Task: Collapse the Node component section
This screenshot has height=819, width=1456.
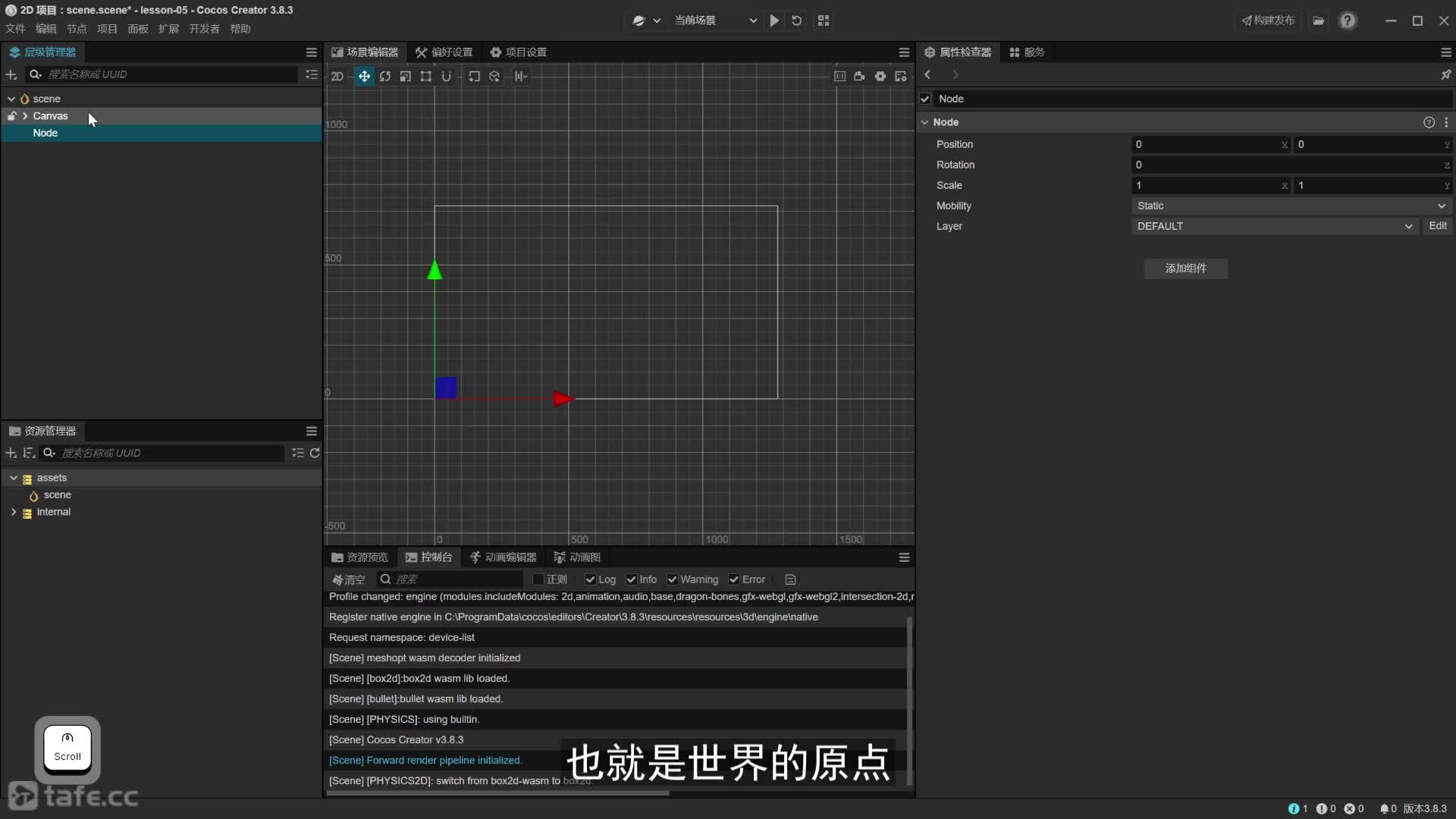Action: 925,122
